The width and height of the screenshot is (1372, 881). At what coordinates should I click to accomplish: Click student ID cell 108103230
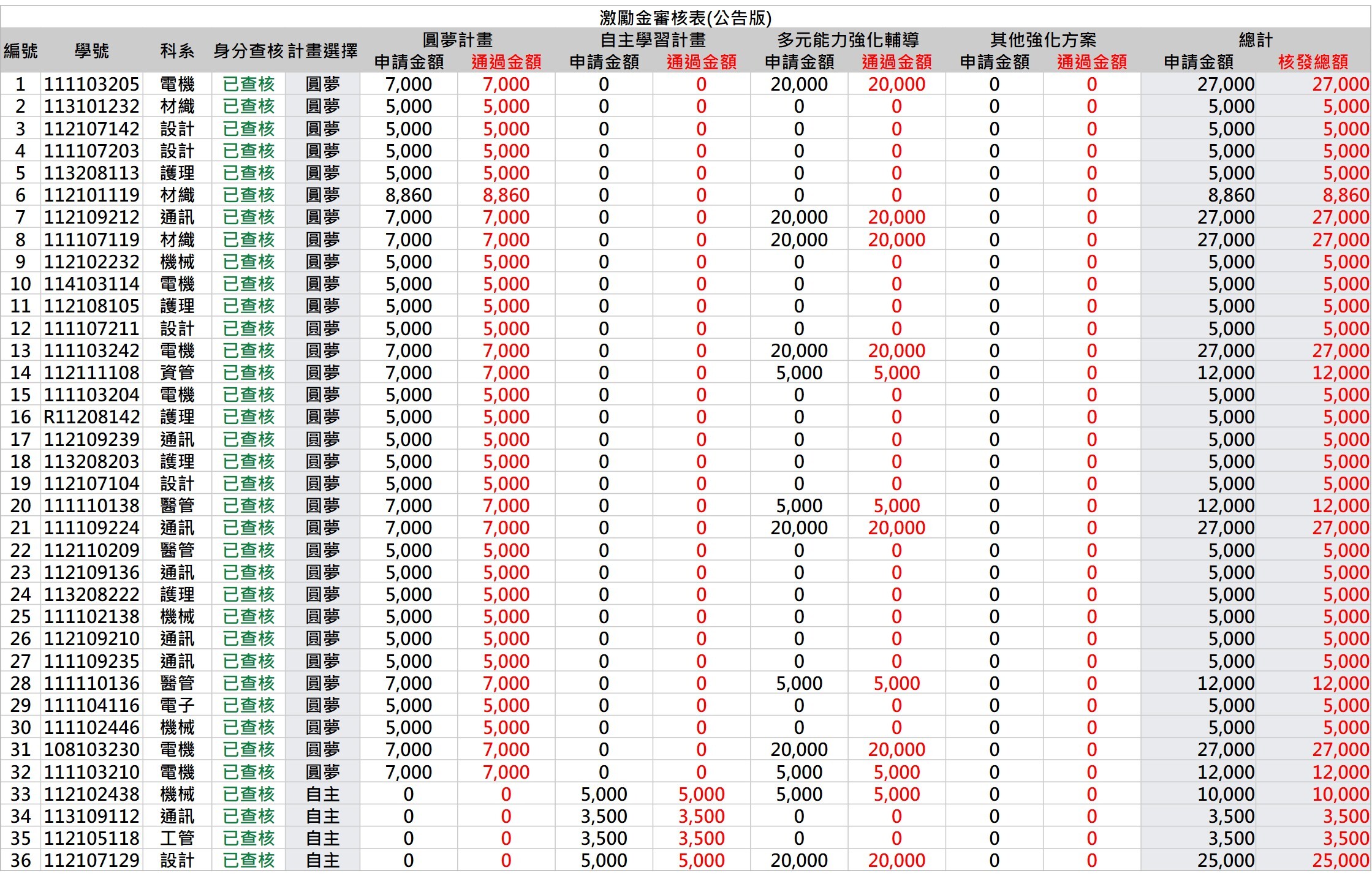pos(92,750)
